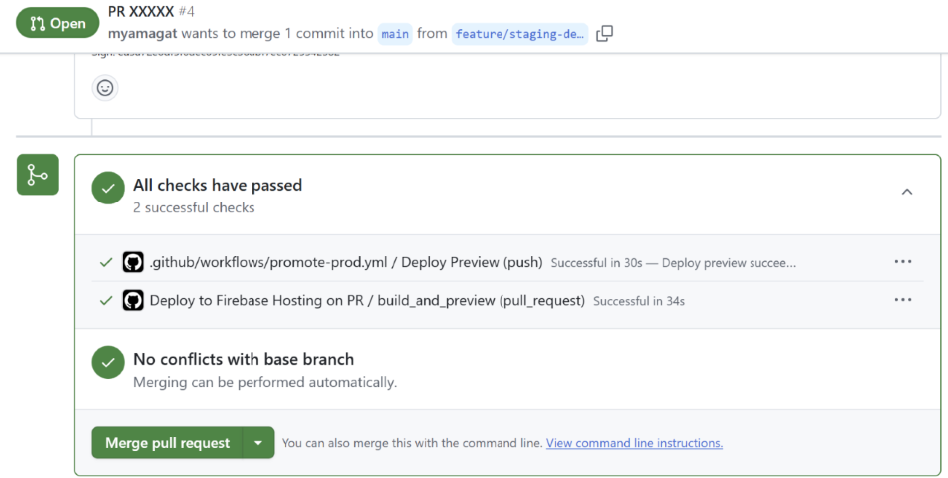
Task: Copy the head branch name icon
Action: [x=604, y=34]
